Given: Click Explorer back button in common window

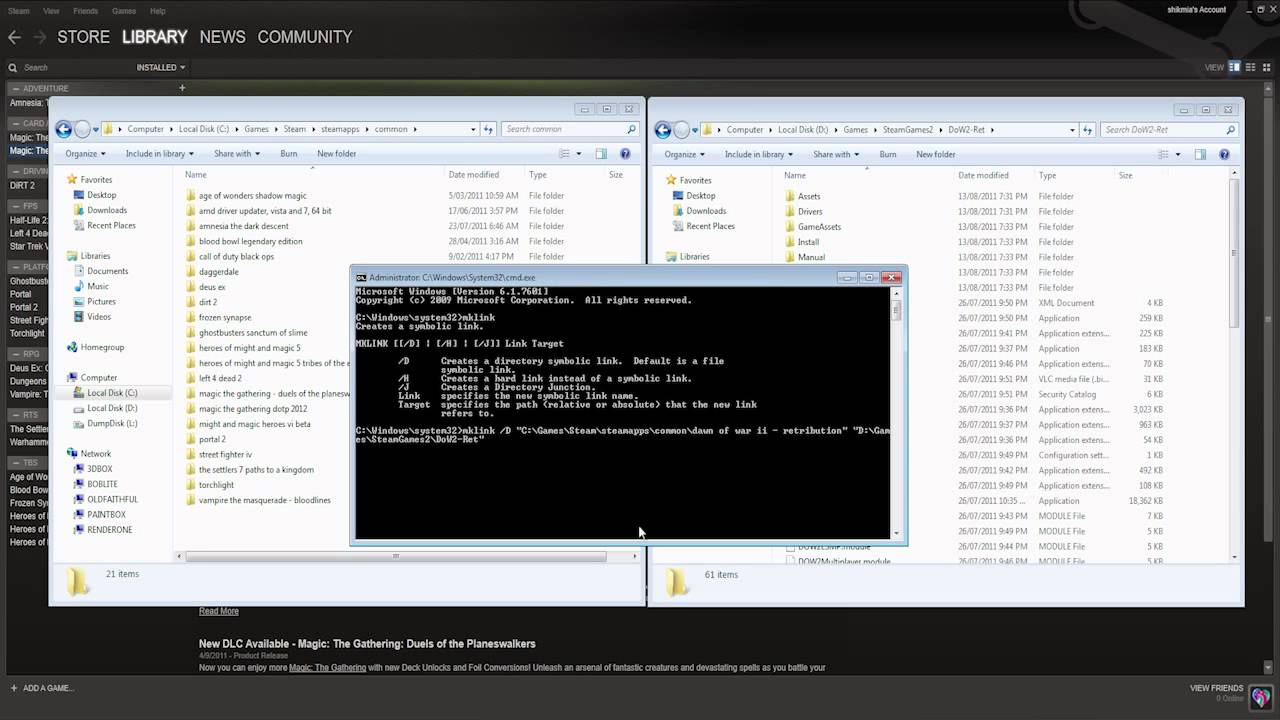Looking at the screenshot, I should [64, 129].
